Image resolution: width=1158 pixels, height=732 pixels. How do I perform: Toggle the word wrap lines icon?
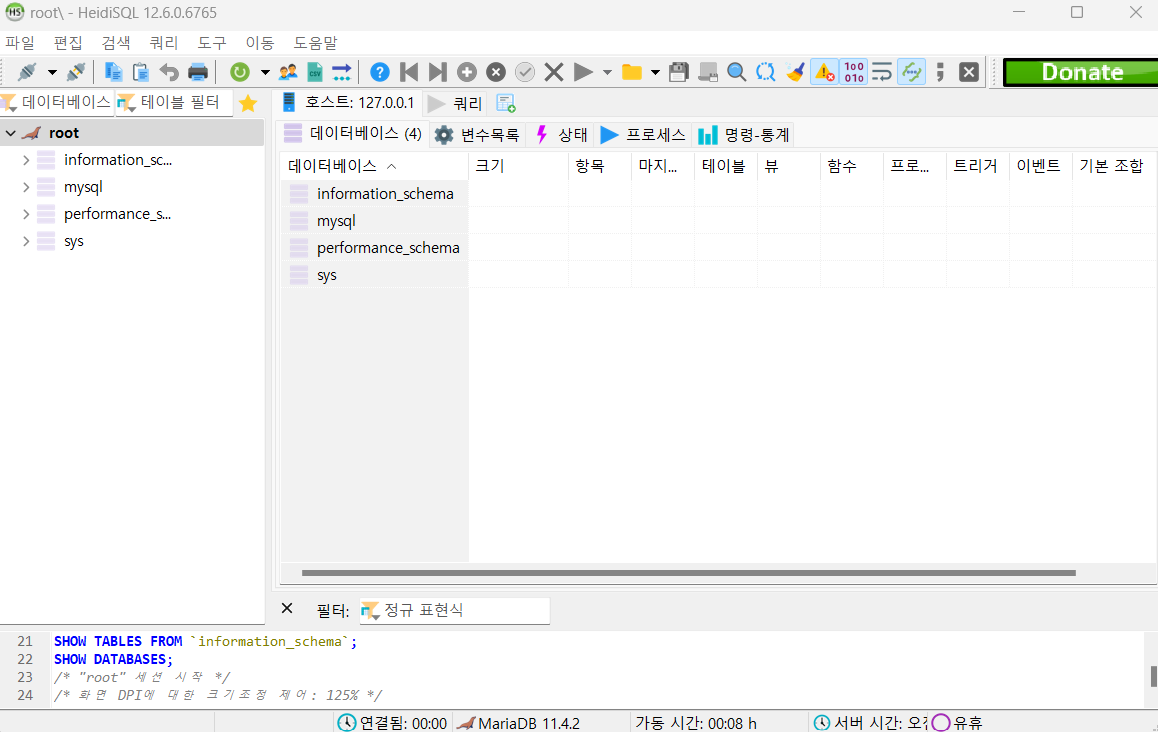(x=882, y=72)
